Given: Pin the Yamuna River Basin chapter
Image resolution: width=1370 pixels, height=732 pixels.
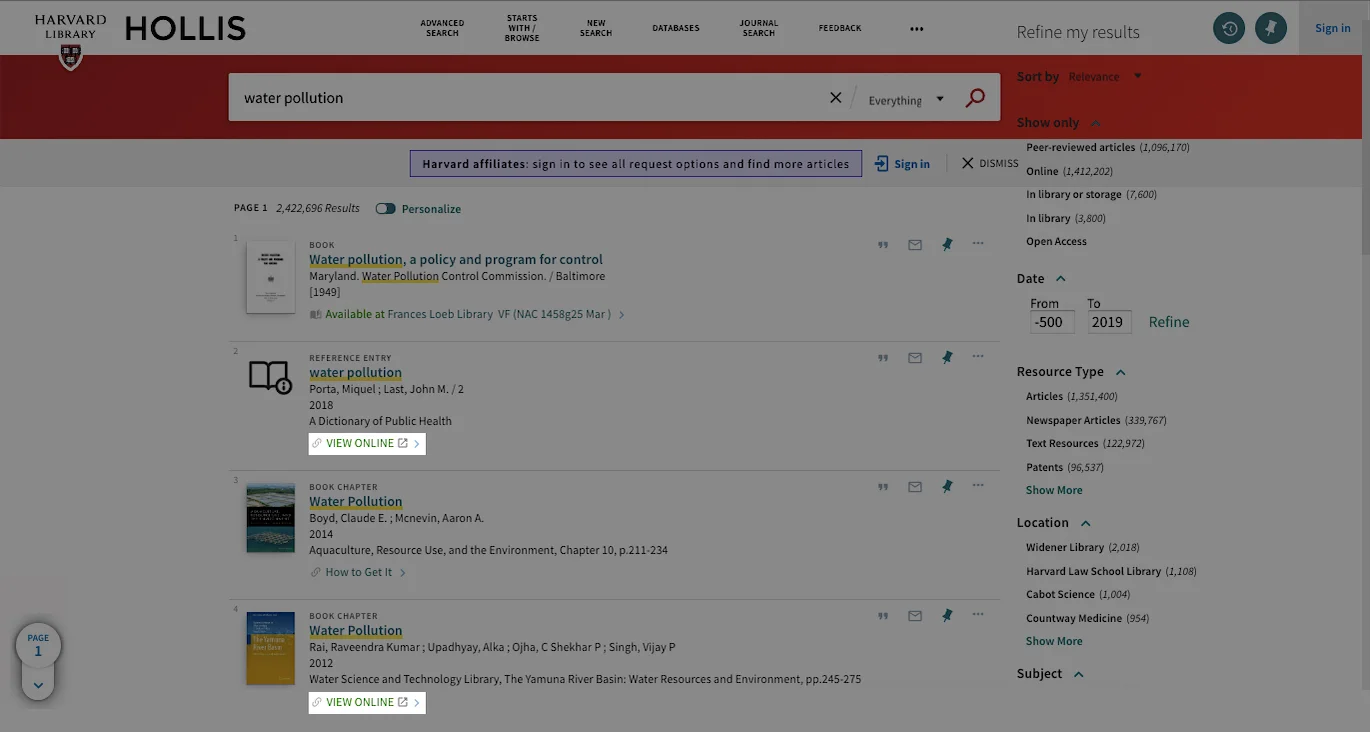Looking at the screenshot, I should pos(947,616).
